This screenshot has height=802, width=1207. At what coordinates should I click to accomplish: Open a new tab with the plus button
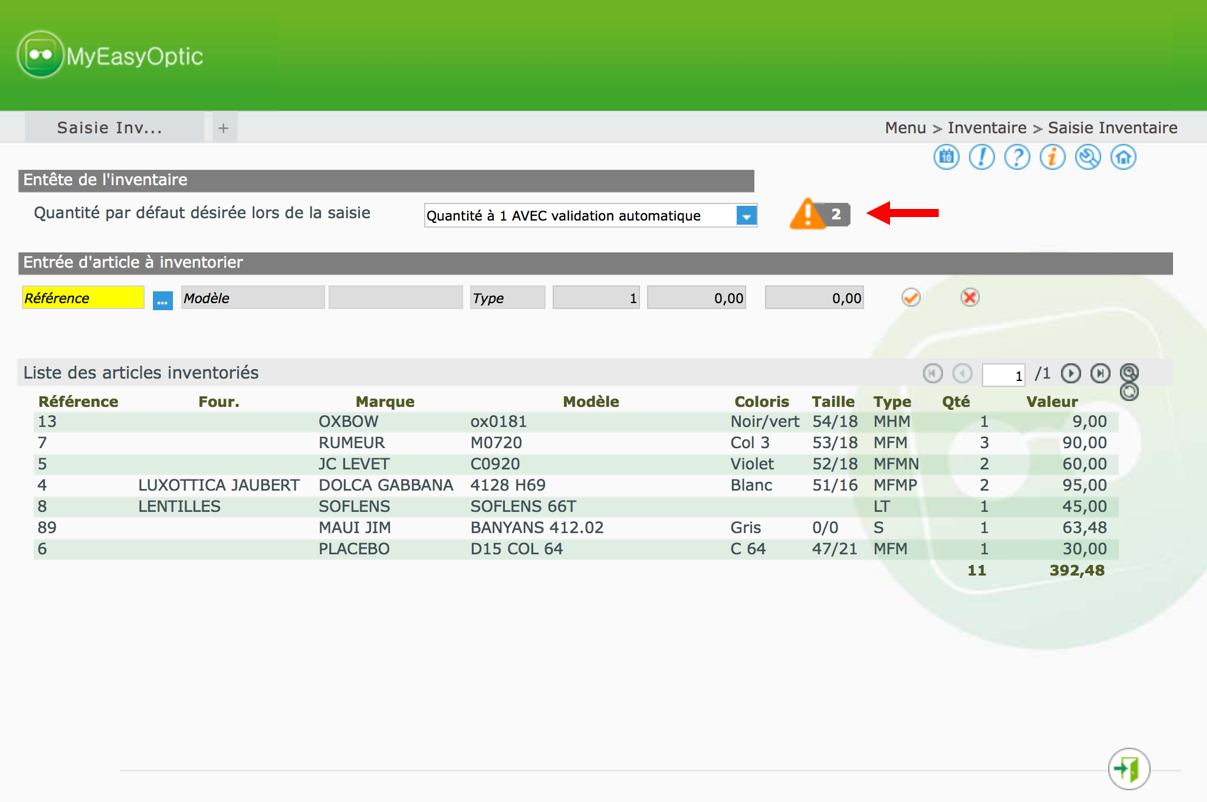tap(224, 128)
